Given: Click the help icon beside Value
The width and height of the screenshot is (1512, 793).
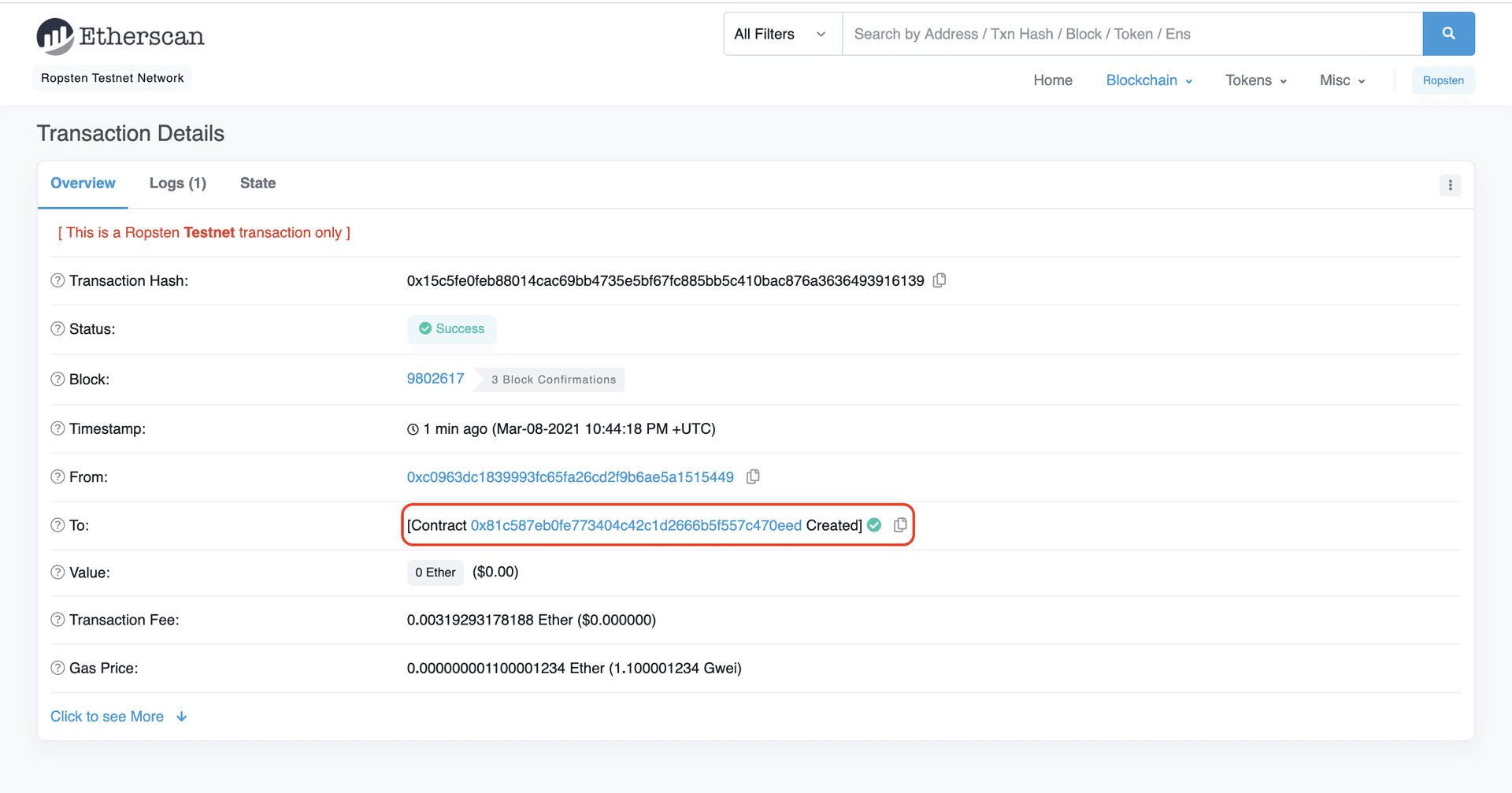Looking at the screenshot, I should tap(57, 572).
